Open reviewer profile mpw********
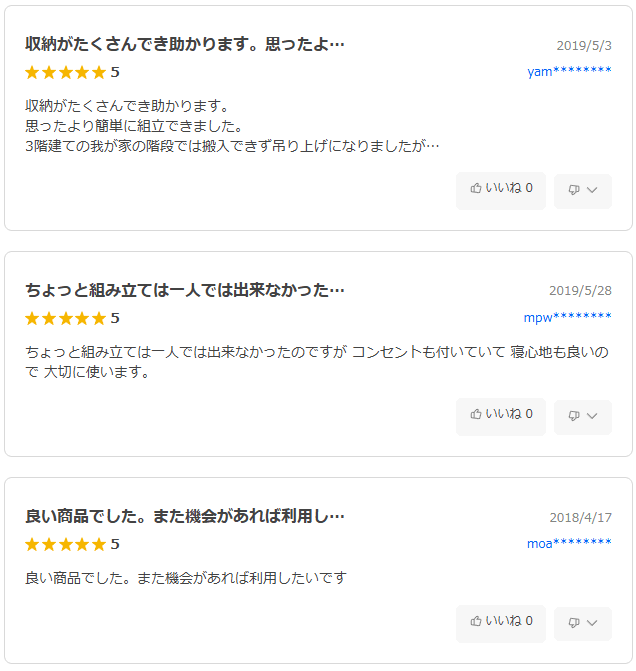636x671 pixels. coord(567,318)
